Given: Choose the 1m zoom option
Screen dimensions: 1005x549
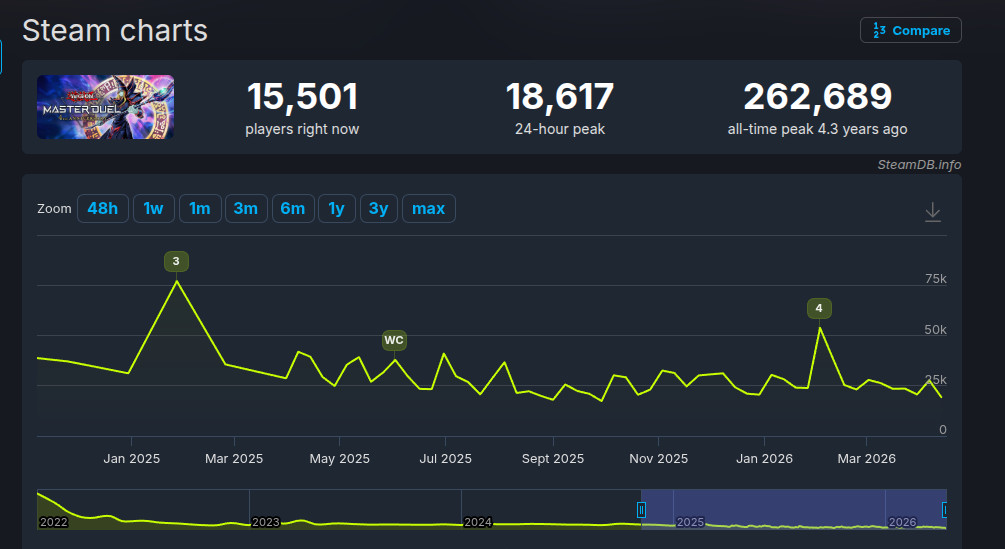Looking at the screenshot, I should pos(199,208).
